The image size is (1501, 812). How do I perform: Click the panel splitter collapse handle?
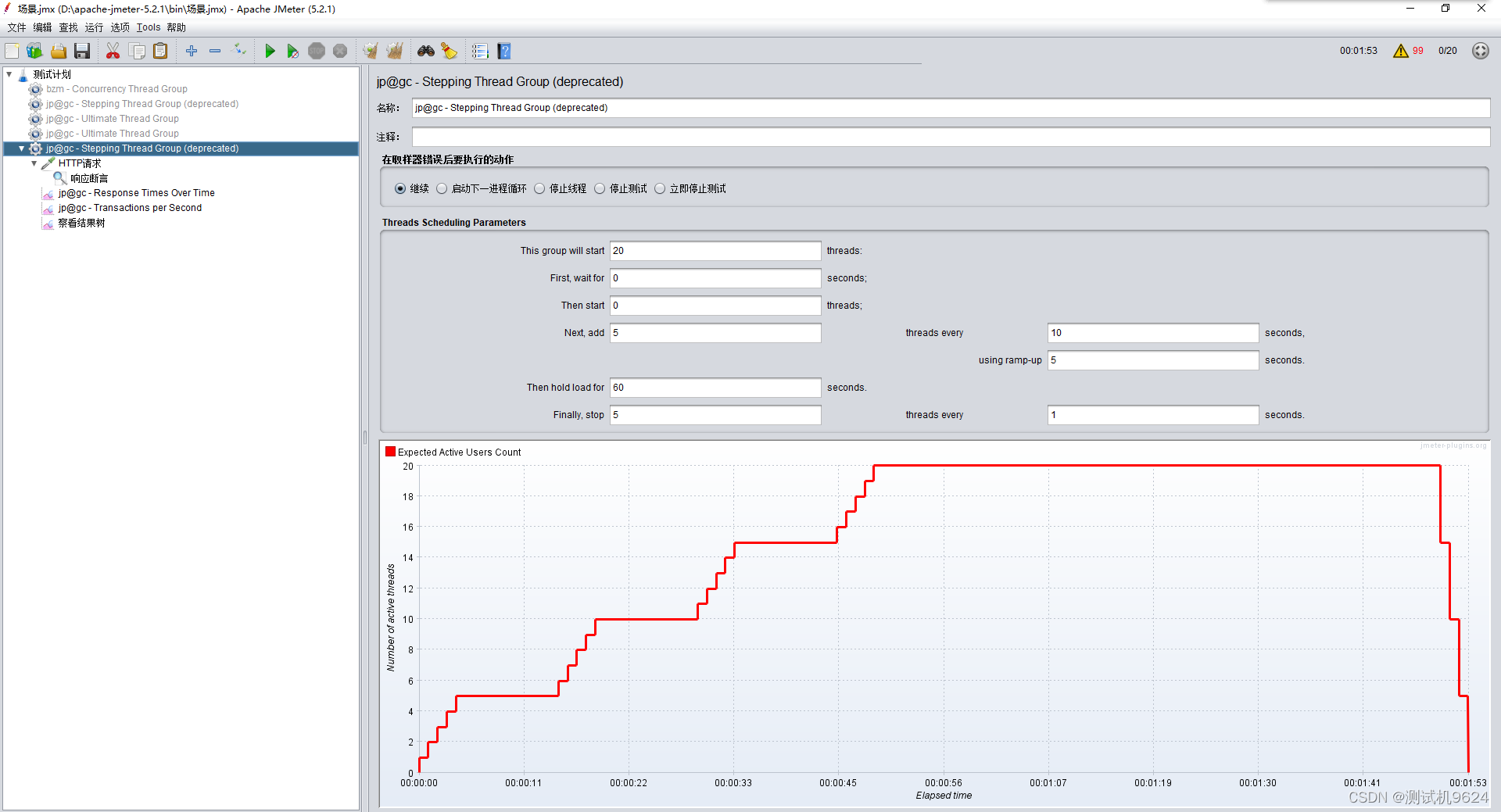[364, 438]
